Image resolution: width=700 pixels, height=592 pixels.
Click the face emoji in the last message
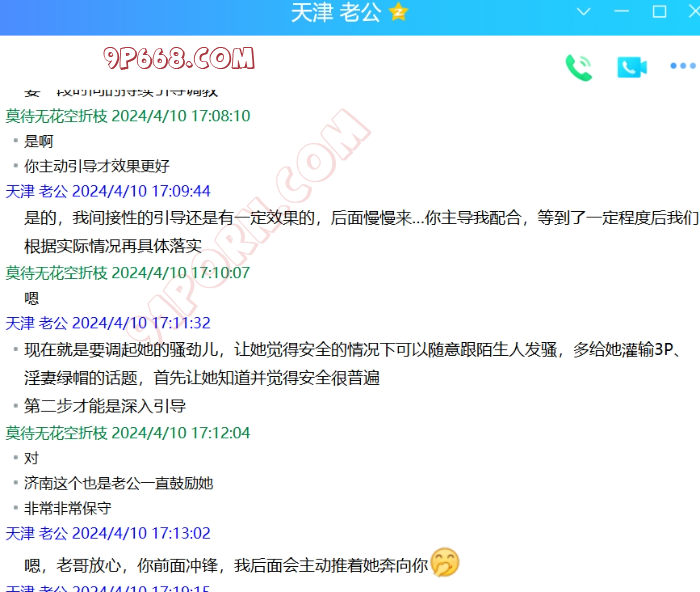(445, 563)
